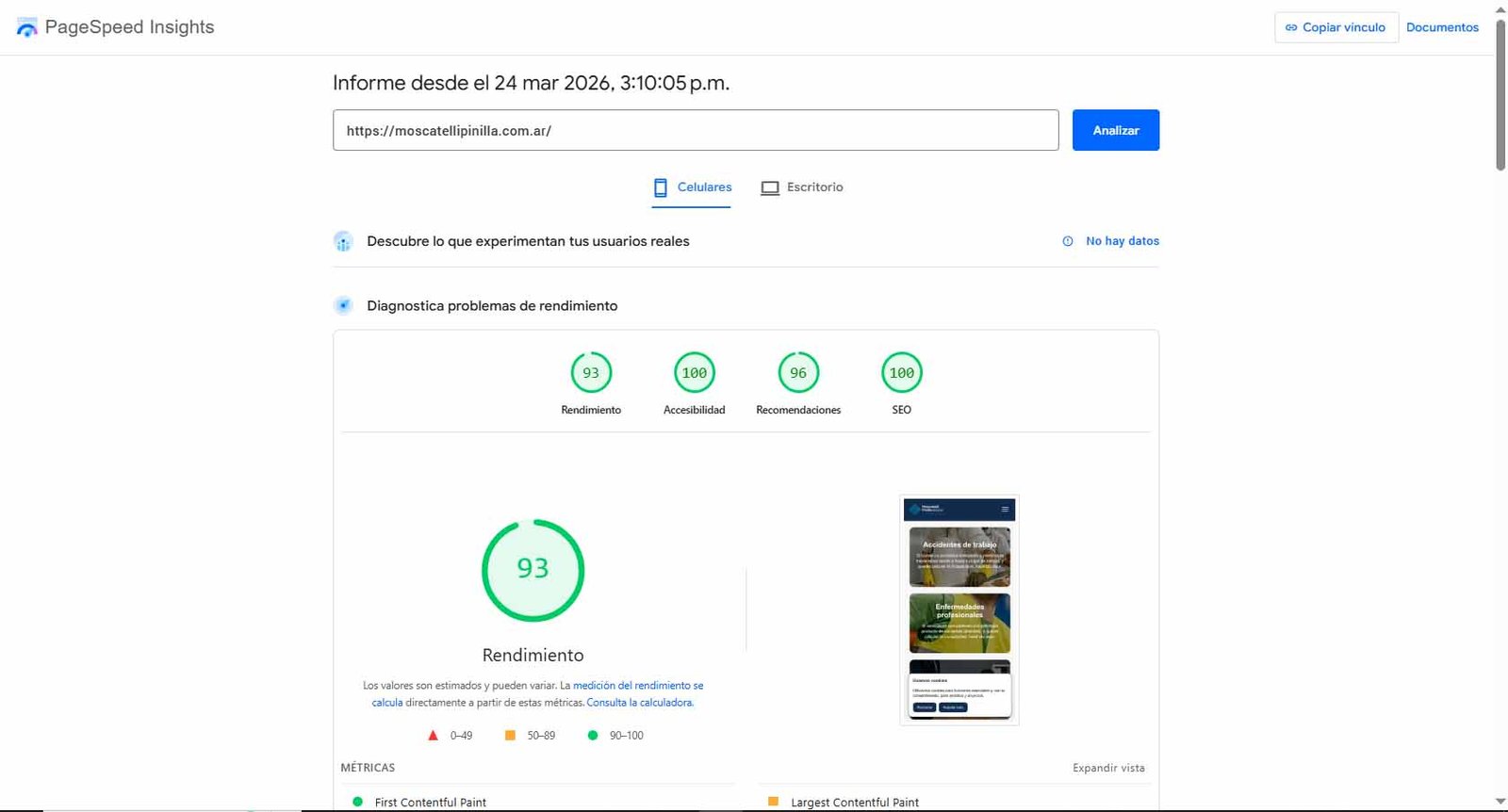Click the real users field data icon

(x=343, y=241)
